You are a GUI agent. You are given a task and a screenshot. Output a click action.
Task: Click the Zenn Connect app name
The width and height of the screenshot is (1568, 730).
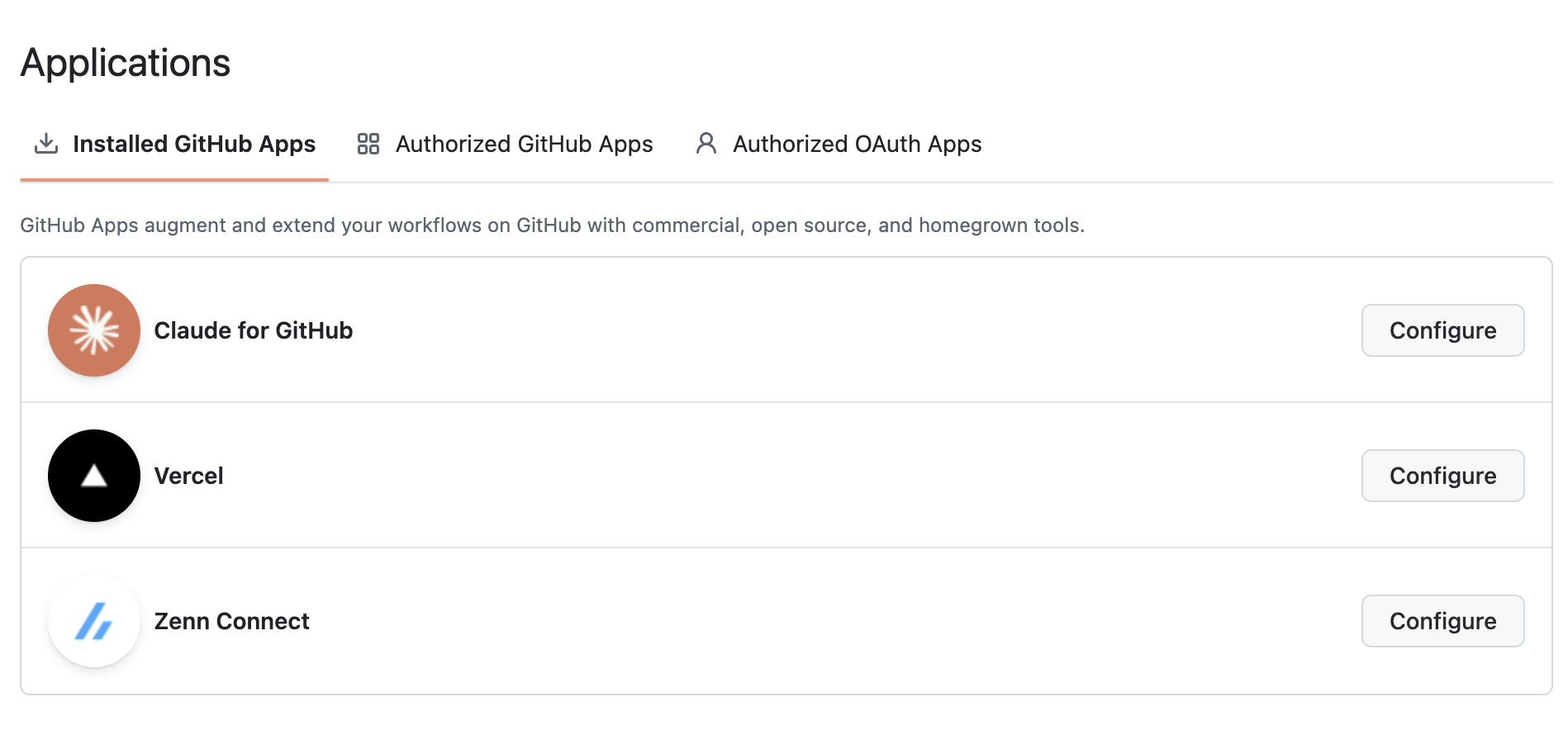[232, 621]
